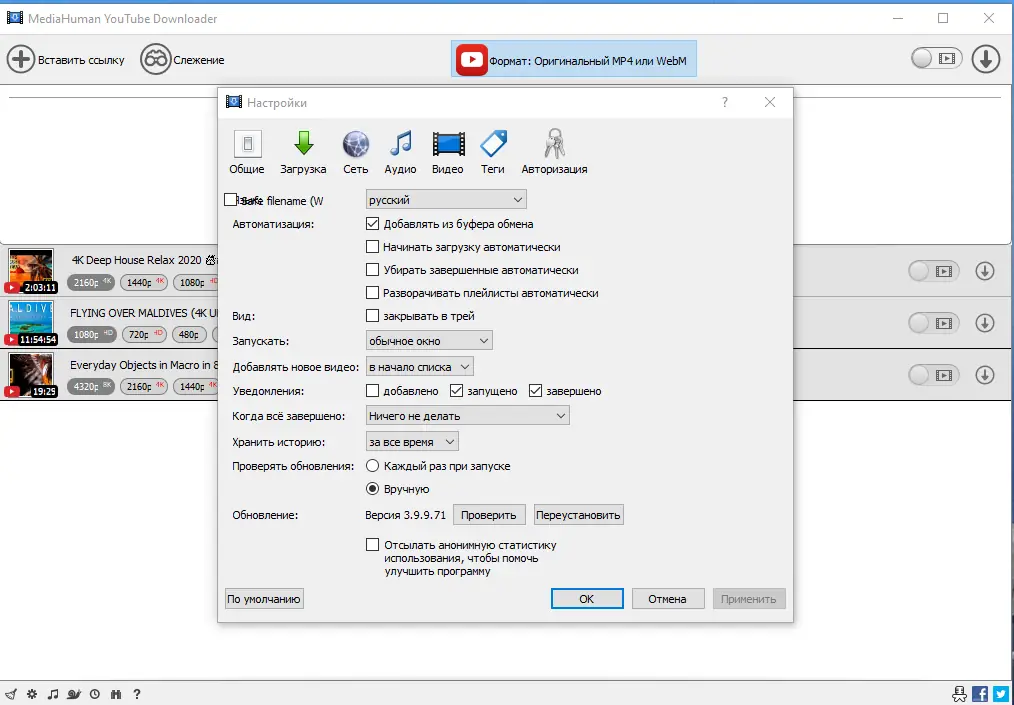The height and width of the screenshot is (705, 1014).
Task: Open settings gear icon in status bar
Action: coord(32,694)
